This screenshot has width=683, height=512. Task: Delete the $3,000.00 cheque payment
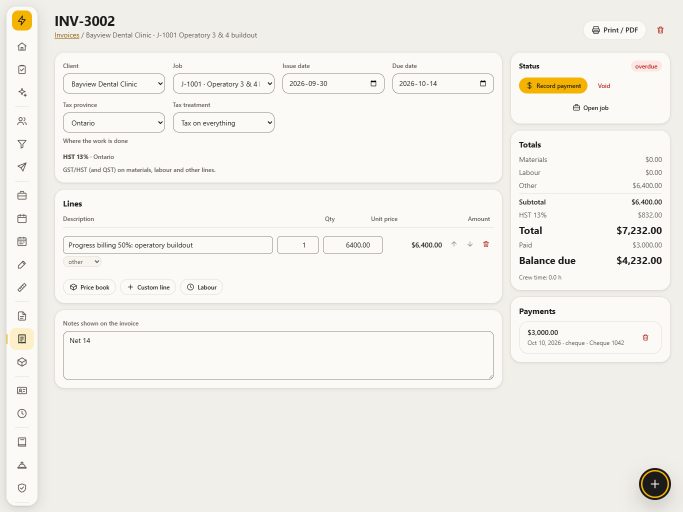(x=645, y=338)
